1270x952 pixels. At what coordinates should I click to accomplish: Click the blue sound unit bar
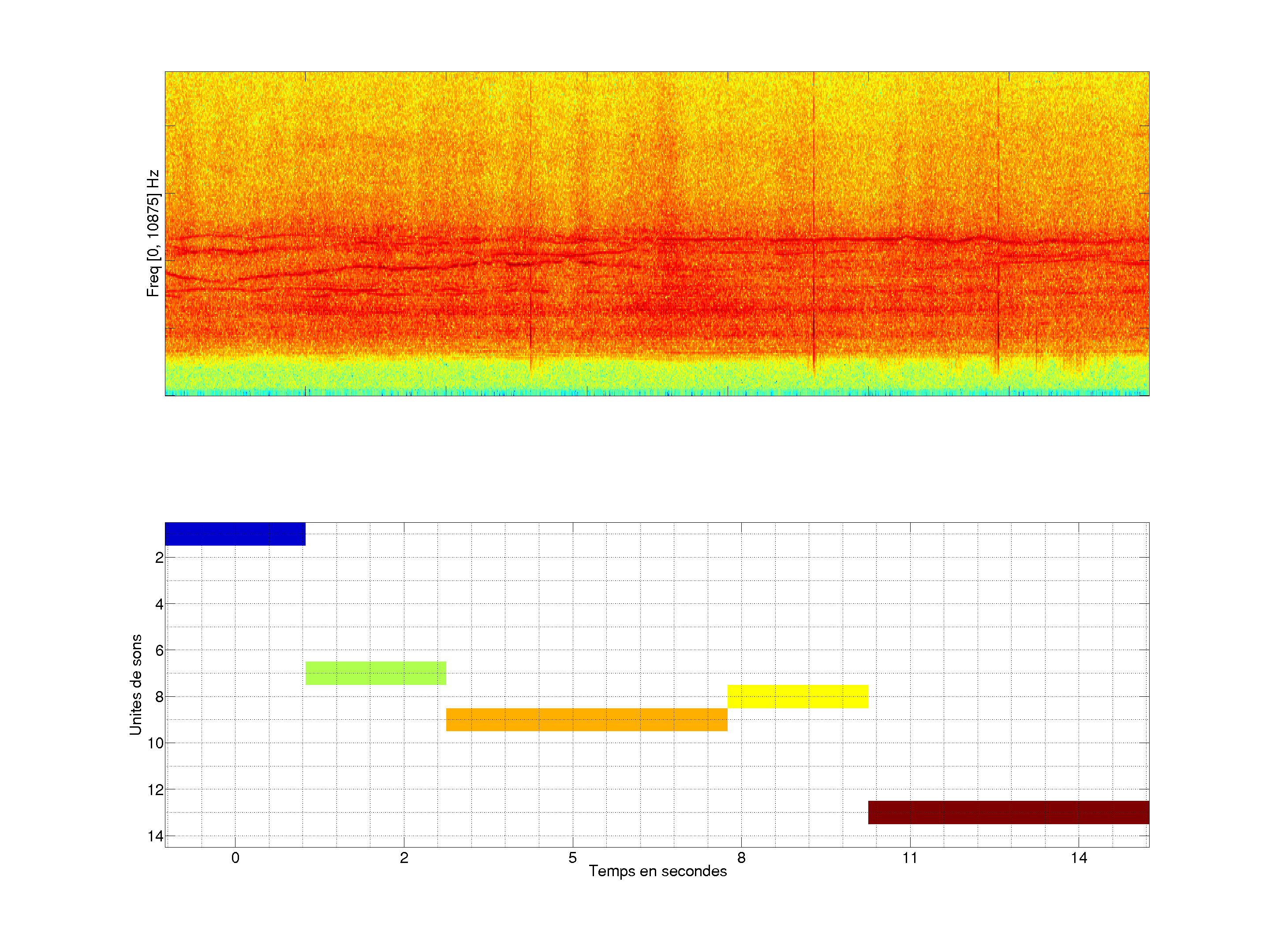pyautogui.click(x=235, y=534)
